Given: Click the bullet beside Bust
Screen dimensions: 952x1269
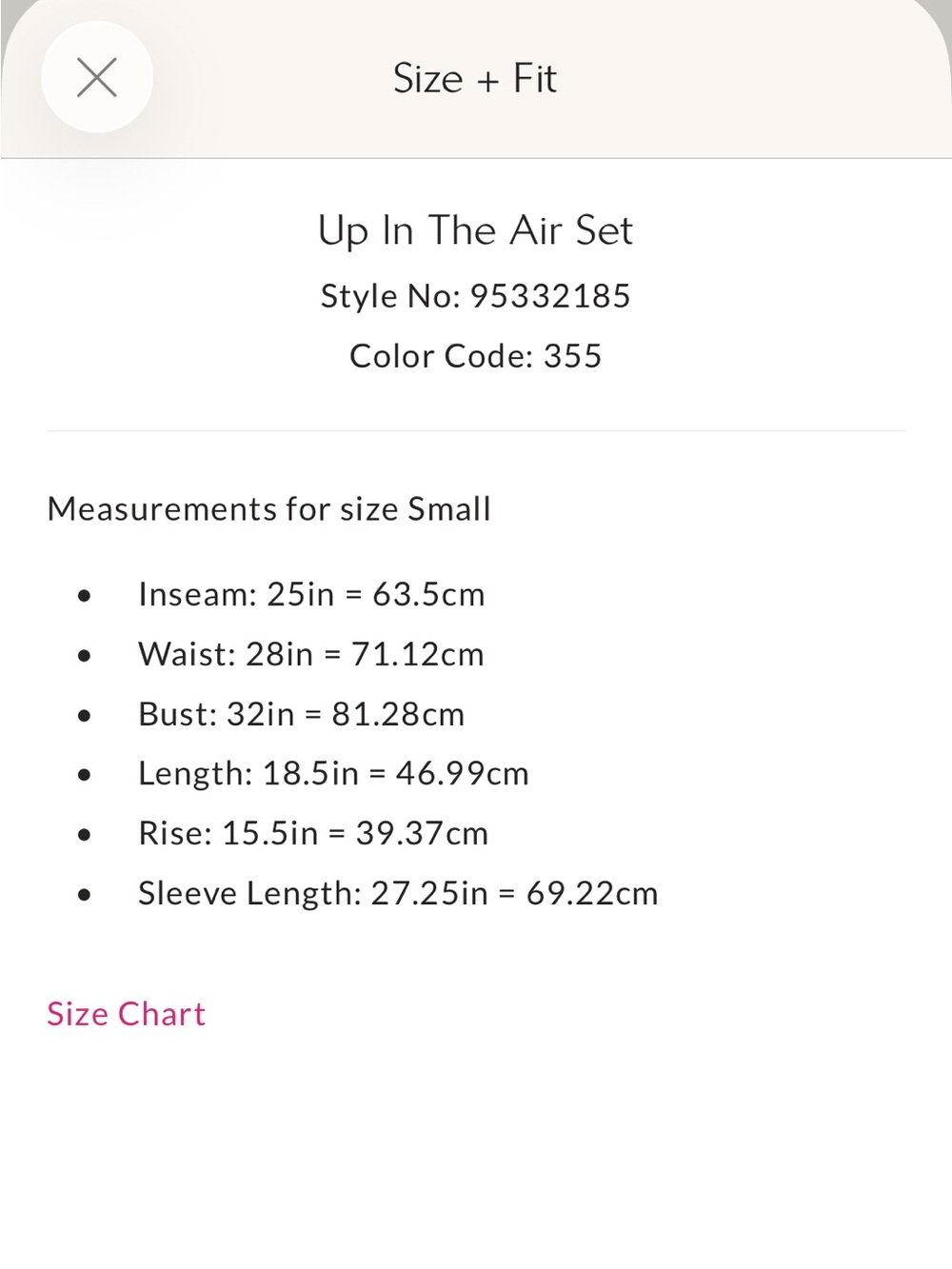Looking at the screenshot, I should tap(85, 716).
